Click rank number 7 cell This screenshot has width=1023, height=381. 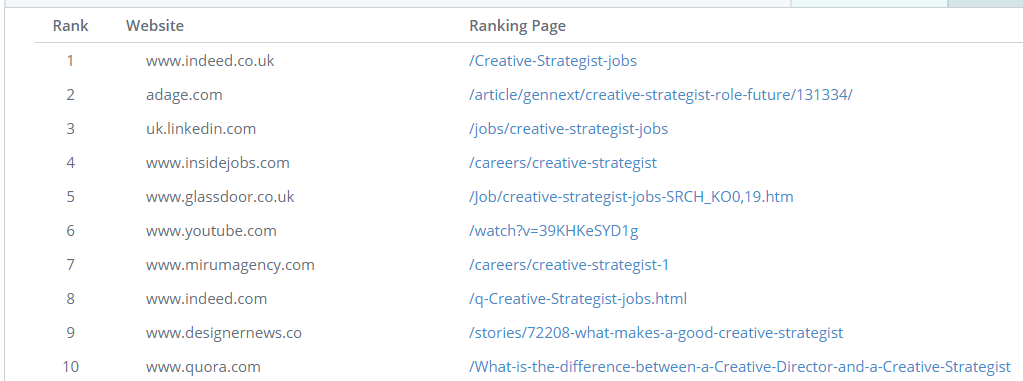(x=70, y=265)
